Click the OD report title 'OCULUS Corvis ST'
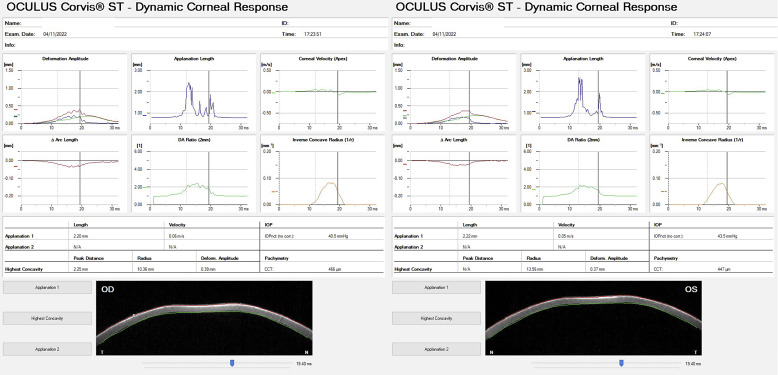The width and height of the screenshot is (778, 375). point(147,7)
